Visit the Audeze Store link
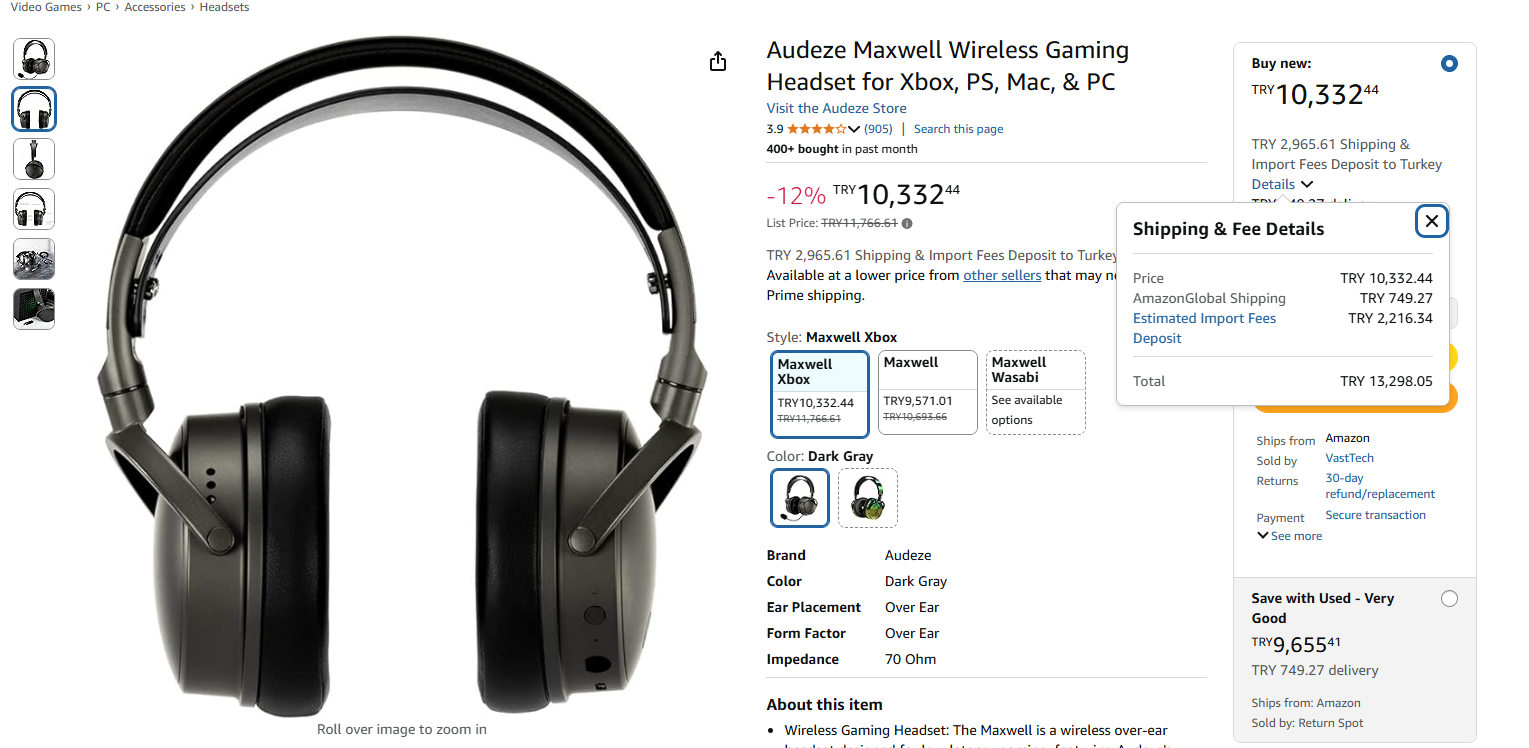The image size is (1529, 748). 836,108
